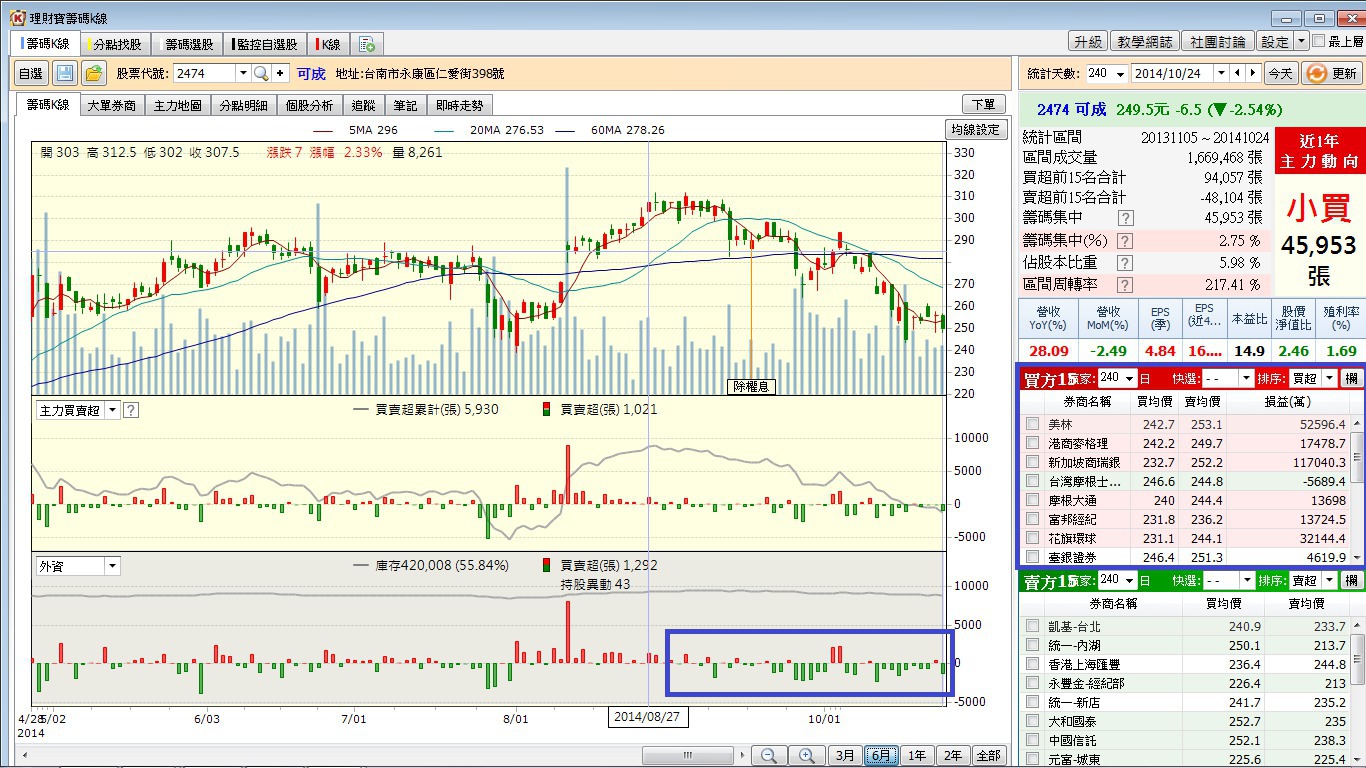1366x768 pixels.
Task: Click the chart horizontal scrollbar thumb
Action: (x=687, y=756)
